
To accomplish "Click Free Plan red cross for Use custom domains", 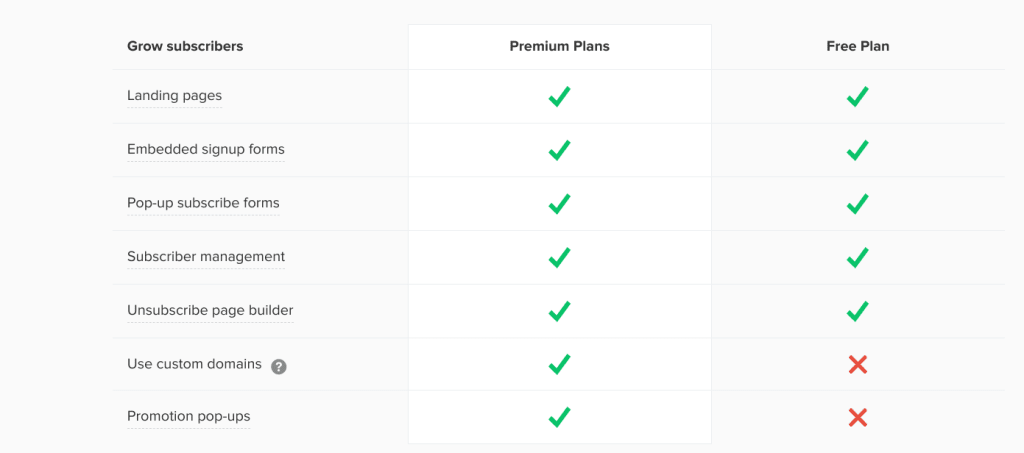I will [857, 365].
